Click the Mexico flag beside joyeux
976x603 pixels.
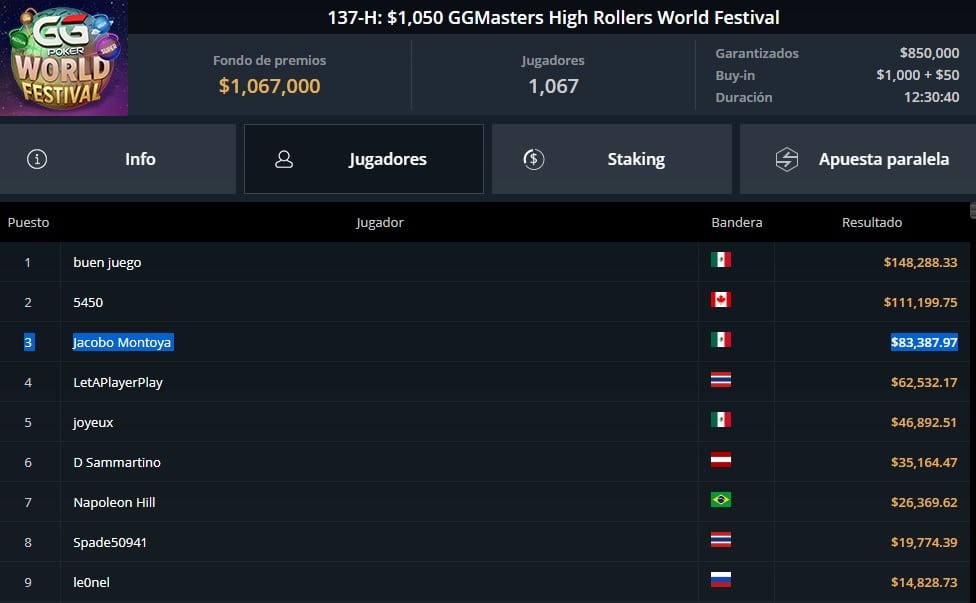pos(721,419)
